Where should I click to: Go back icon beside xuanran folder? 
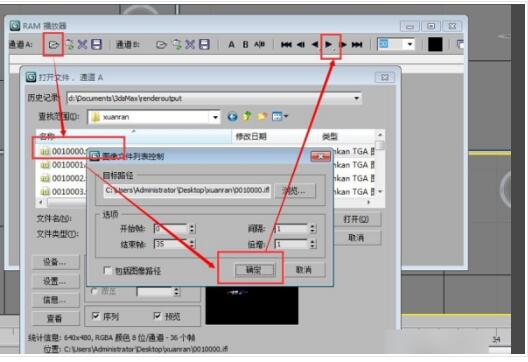tap(232, 117)
